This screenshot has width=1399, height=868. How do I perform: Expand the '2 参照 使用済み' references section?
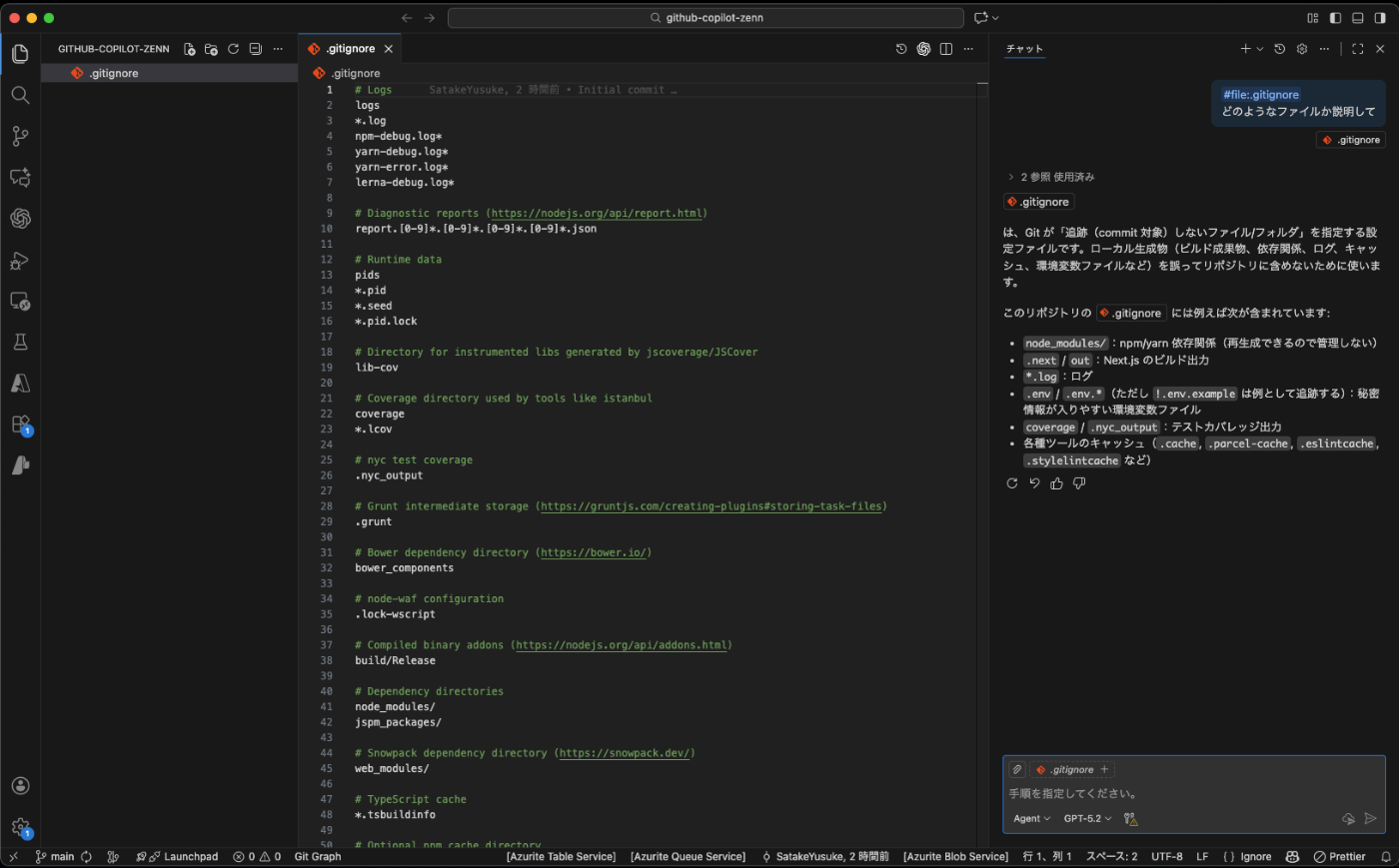click(x=1050, y=177)
